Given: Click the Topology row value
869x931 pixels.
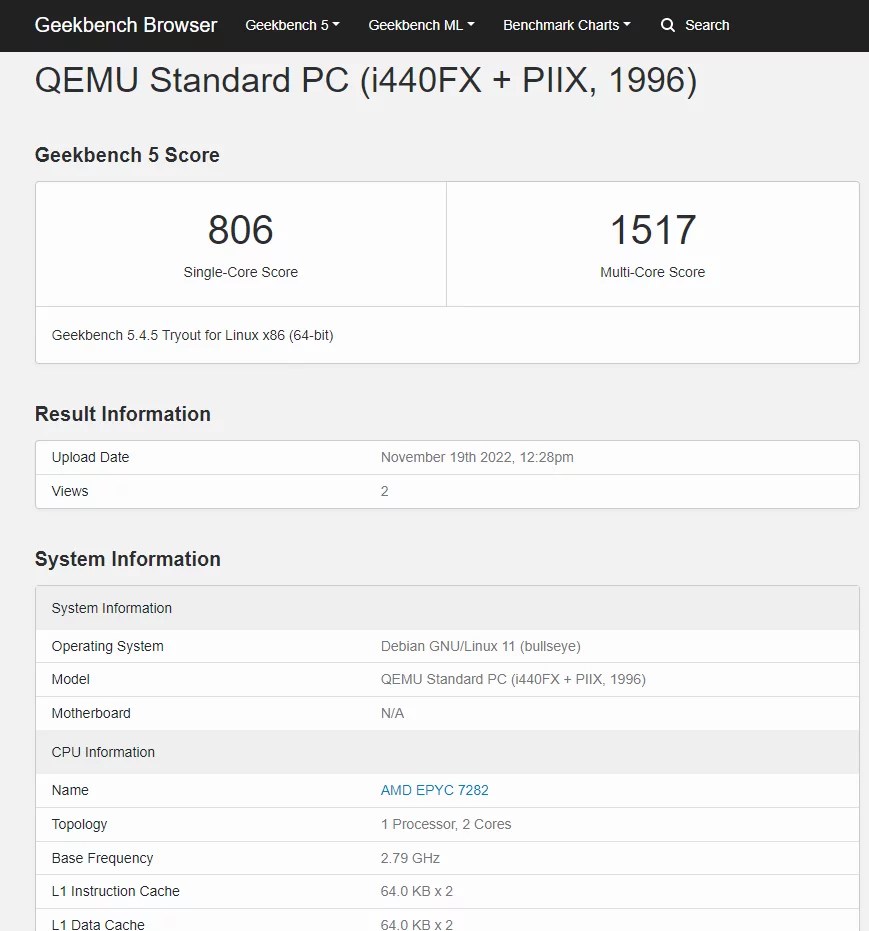Looking at the screenshot, I should (446, 824).
